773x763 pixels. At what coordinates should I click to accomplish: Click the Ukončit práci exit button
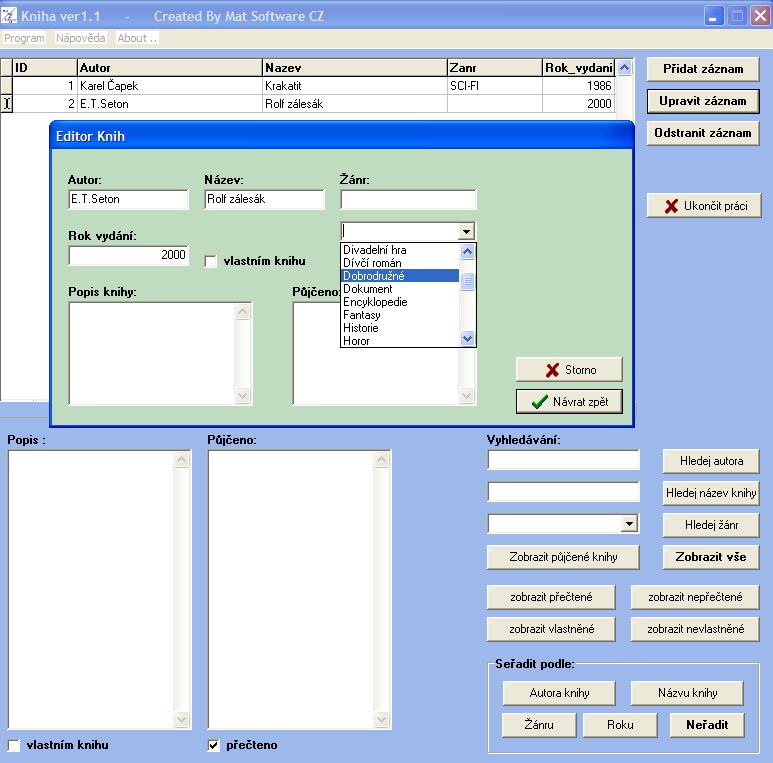tap(704, 206)
